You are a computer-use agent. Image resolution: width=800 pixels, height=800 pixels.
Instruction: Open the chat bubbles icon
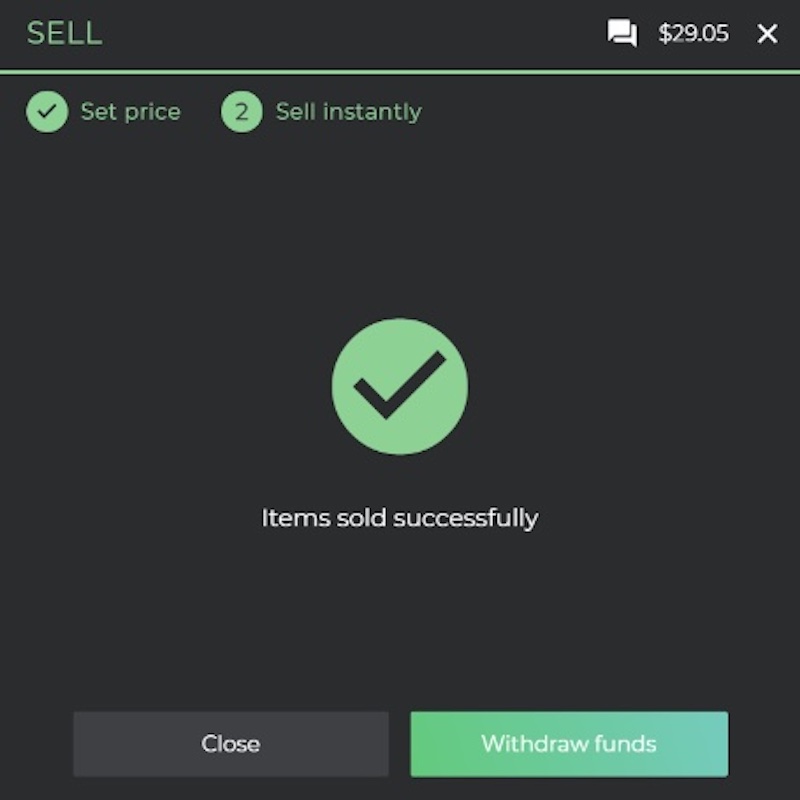tap(622, 33)
